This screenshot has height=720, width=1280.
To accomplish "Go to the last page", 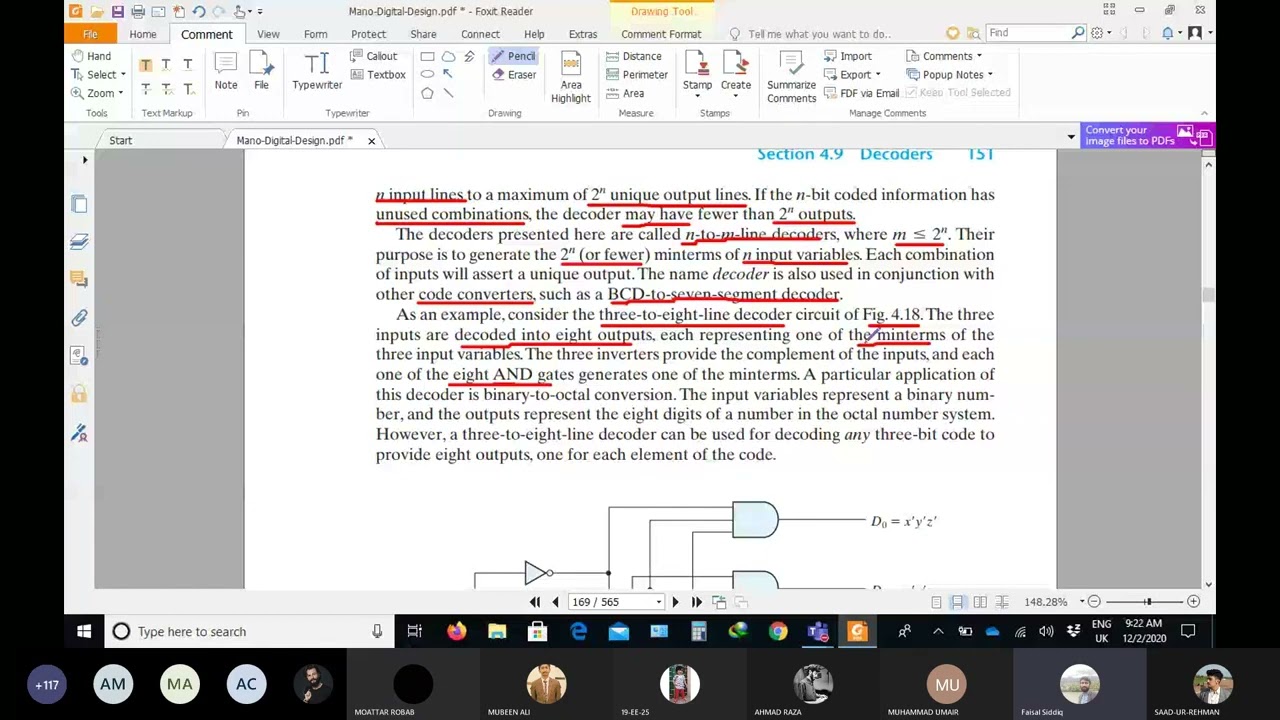I will tap(696, 602).
